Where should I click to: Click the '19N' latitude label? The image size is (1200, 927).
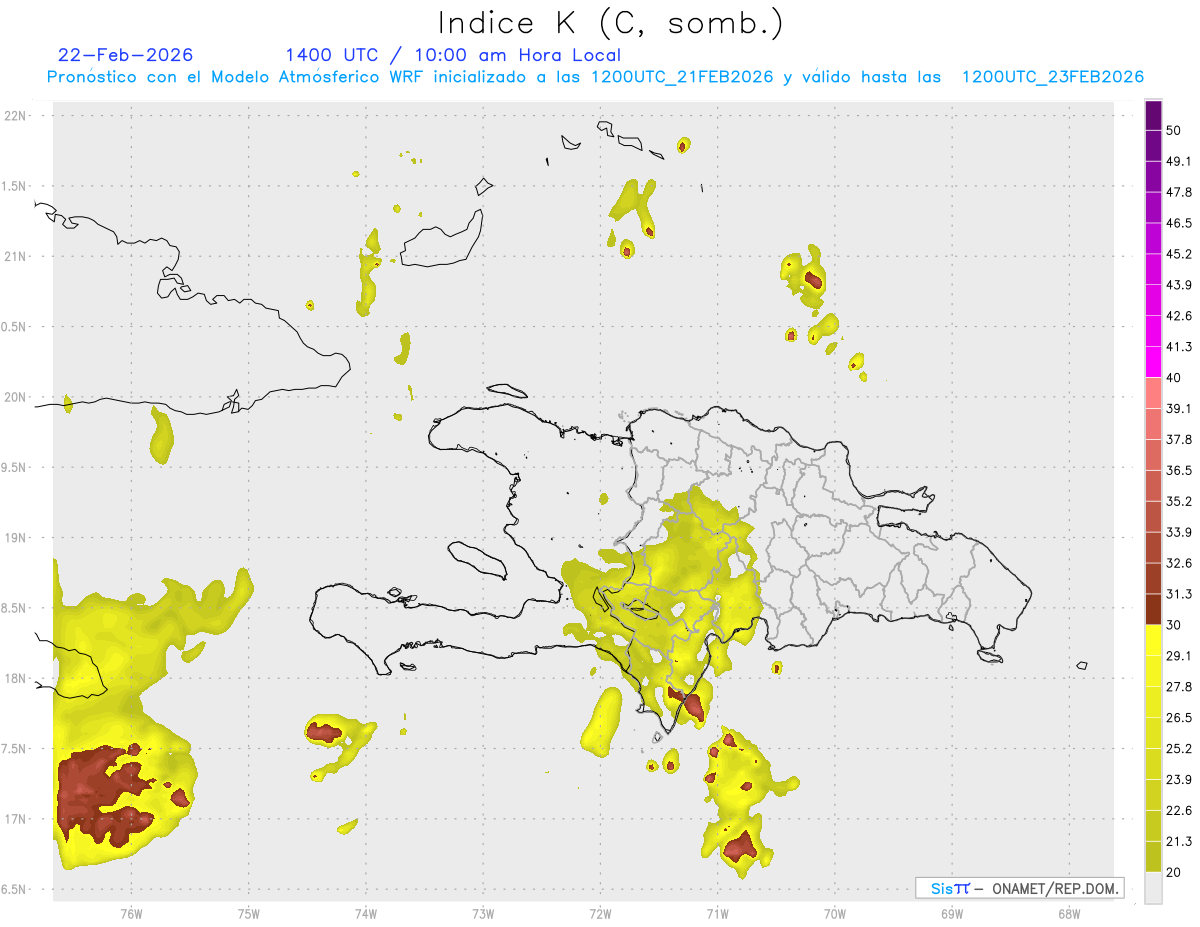click(x=16, y=538)
